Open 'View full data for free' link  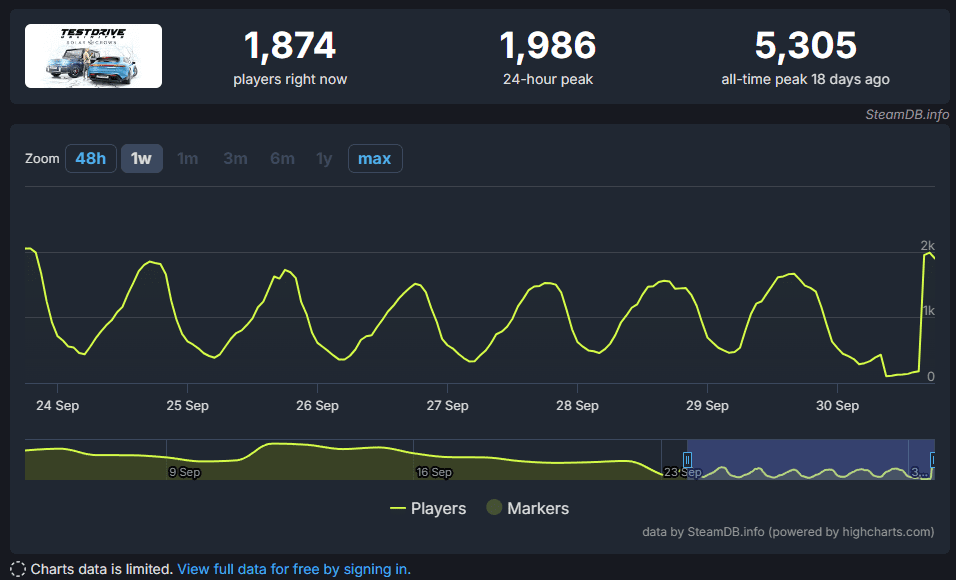click(294, 569)
